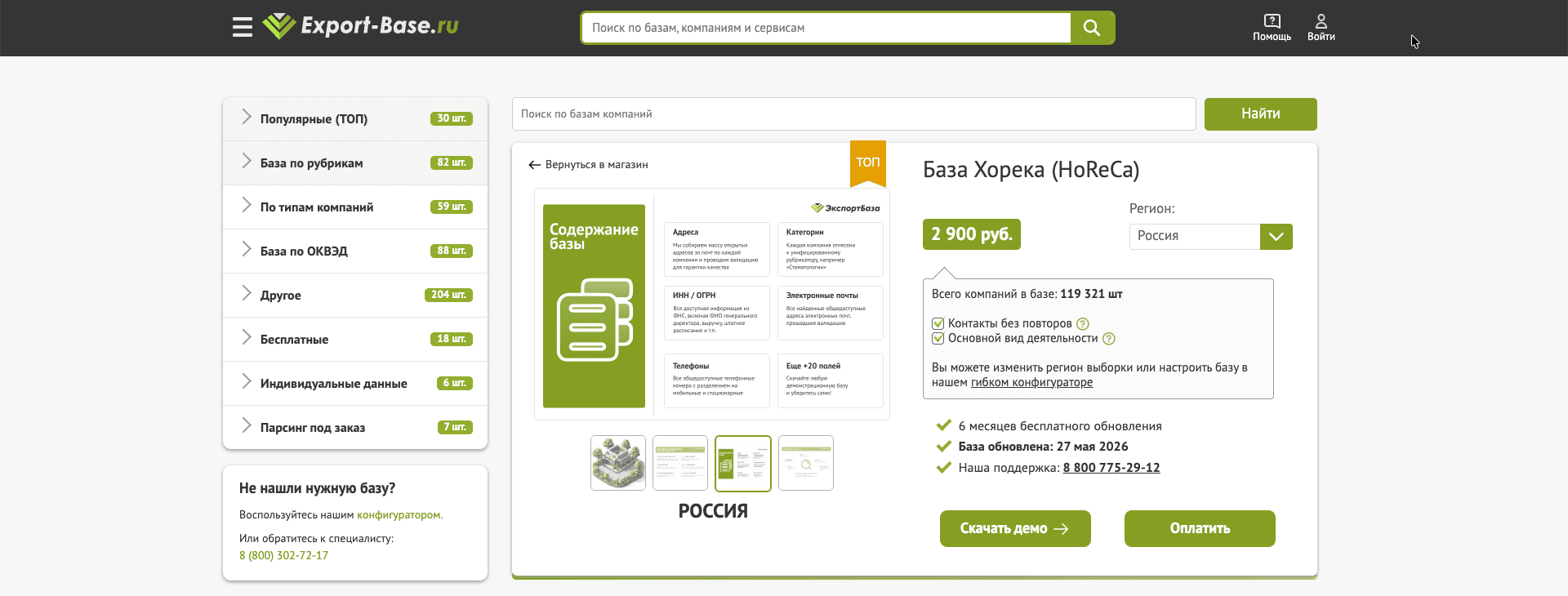The height and width of the screenshot is (596, 1568).
Task: Select the second table preview thumbnail
Action: click(680, 463)
